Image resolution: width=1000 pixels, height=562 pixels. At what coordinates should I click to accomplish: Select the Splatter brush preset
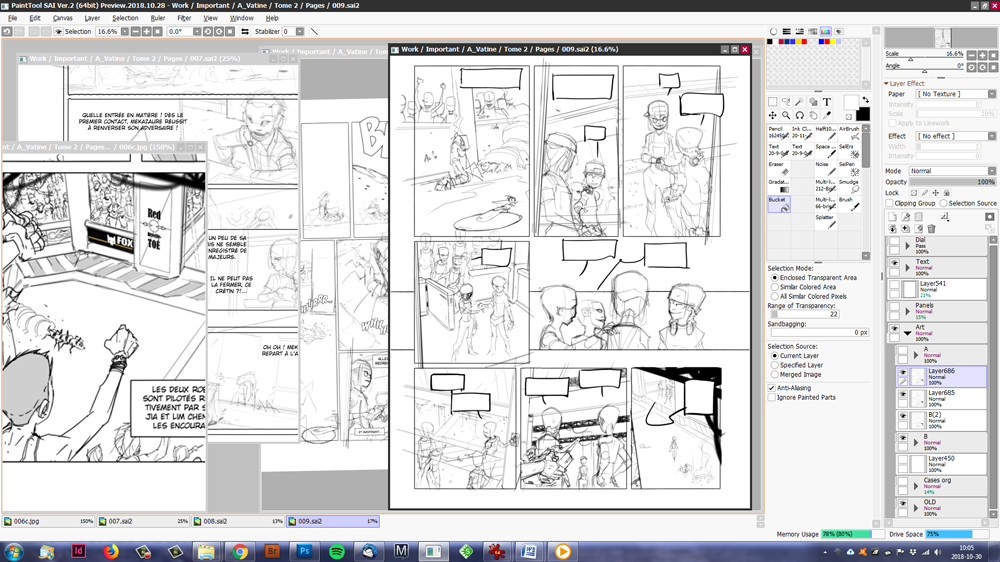pyautogui.click(x=825, y=221)
